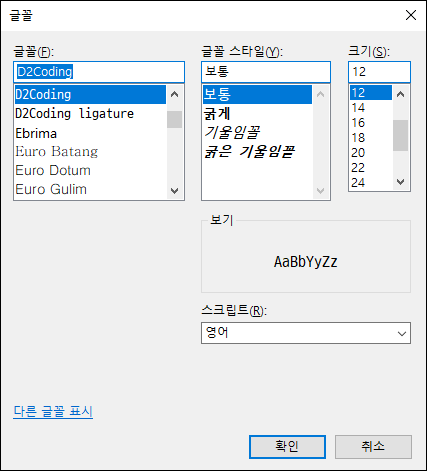Select font size 18

[371, 138]
